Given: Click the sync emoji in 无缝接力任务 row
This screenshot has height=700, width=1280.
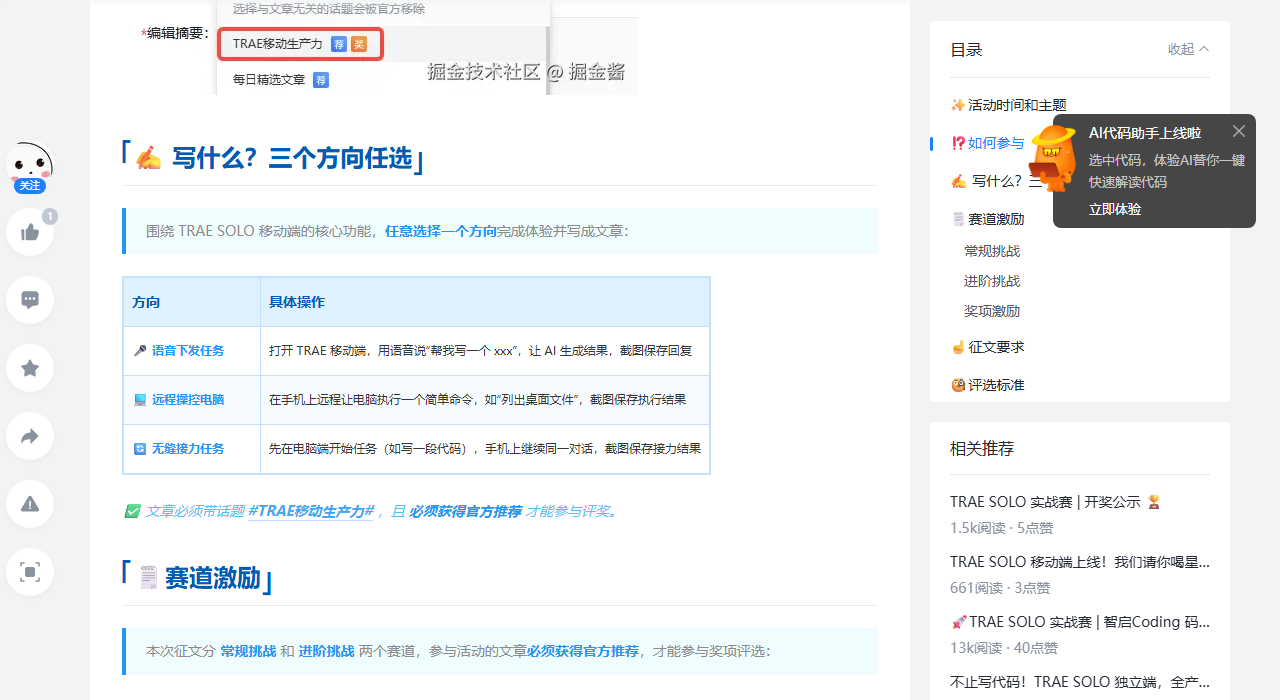Looking at the screenshot, I should pos(140,449).
